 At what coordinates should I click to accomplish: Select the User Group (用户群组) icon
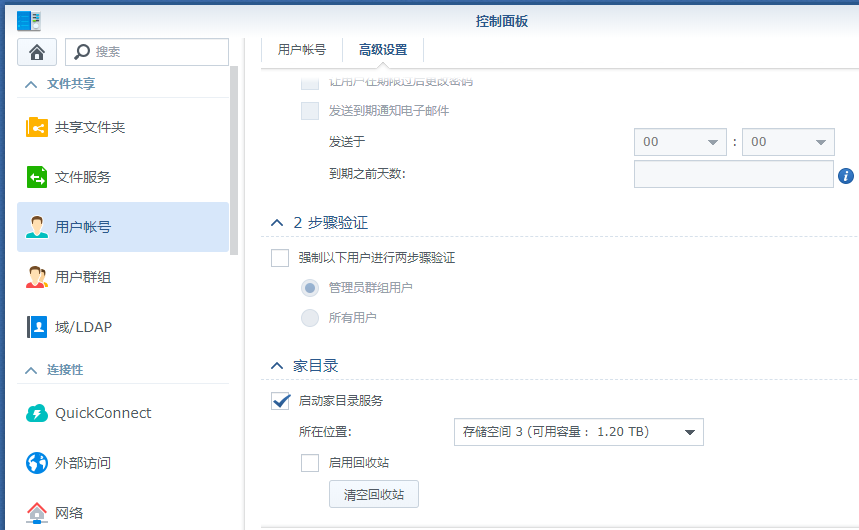tap(37, 277)
